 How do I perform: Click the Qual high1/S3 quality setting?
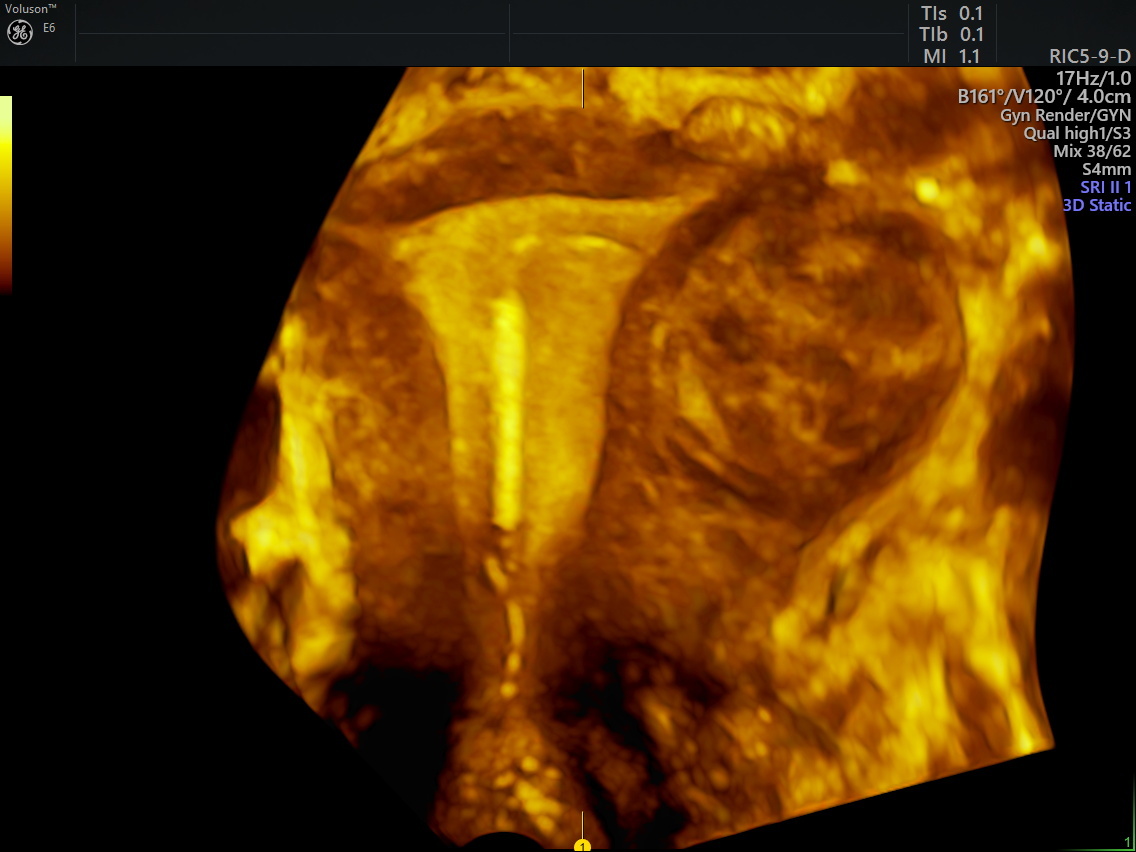pyautogui.click(x=1077, y=133)
